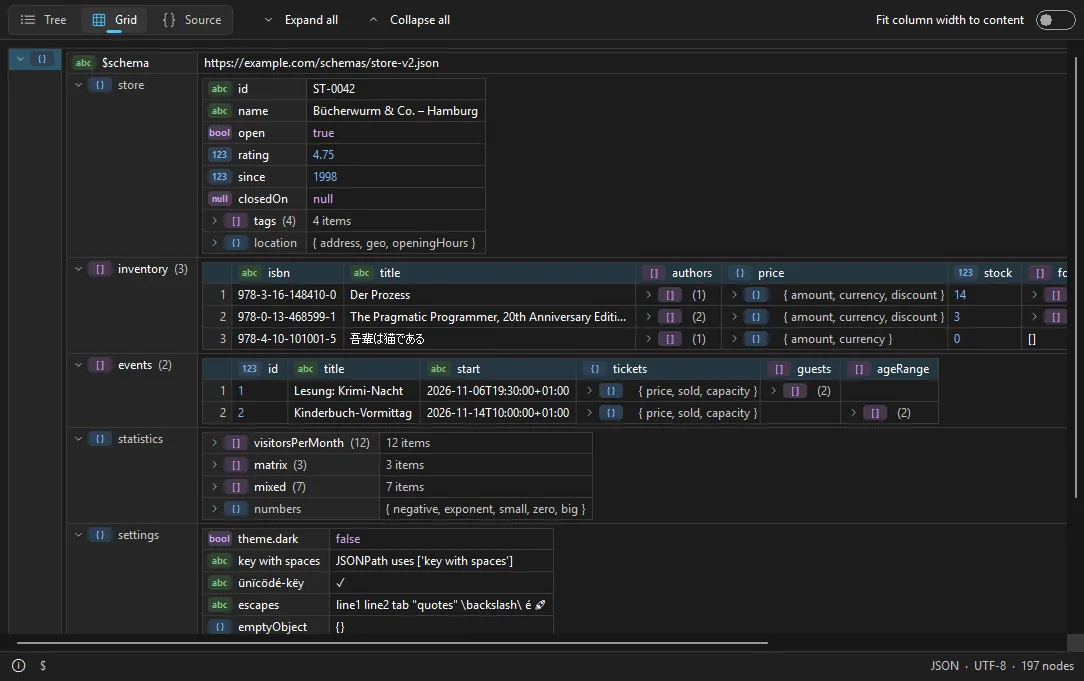This screenshot has width=1084, height=681.
Task: Click the Expand all button
Action: pos(301,20)
